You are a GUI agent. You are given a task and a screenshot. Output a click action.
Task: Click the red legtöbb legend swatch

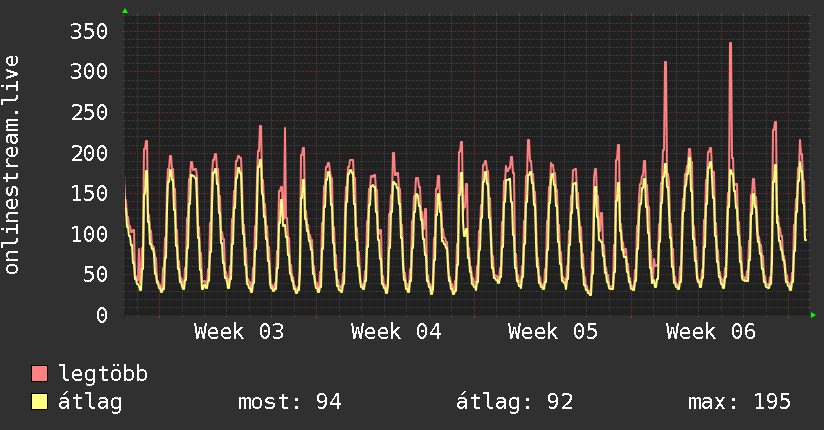(40, 374)
